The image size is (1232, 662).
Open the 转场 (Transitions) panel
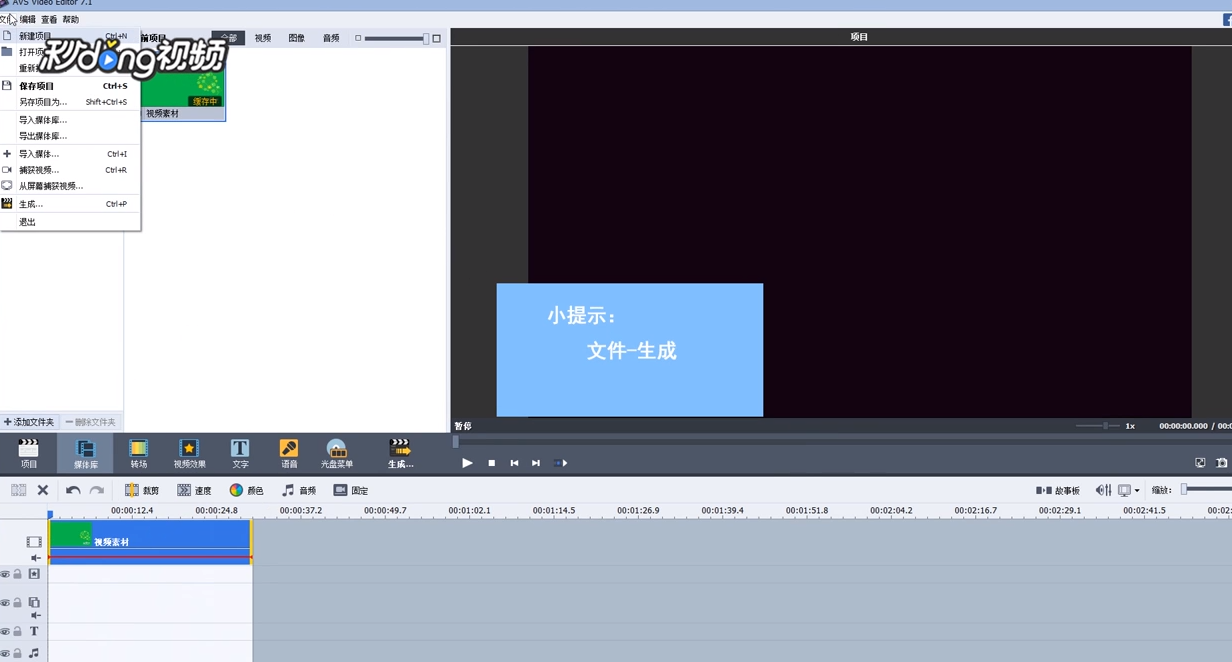pos(138,452)
